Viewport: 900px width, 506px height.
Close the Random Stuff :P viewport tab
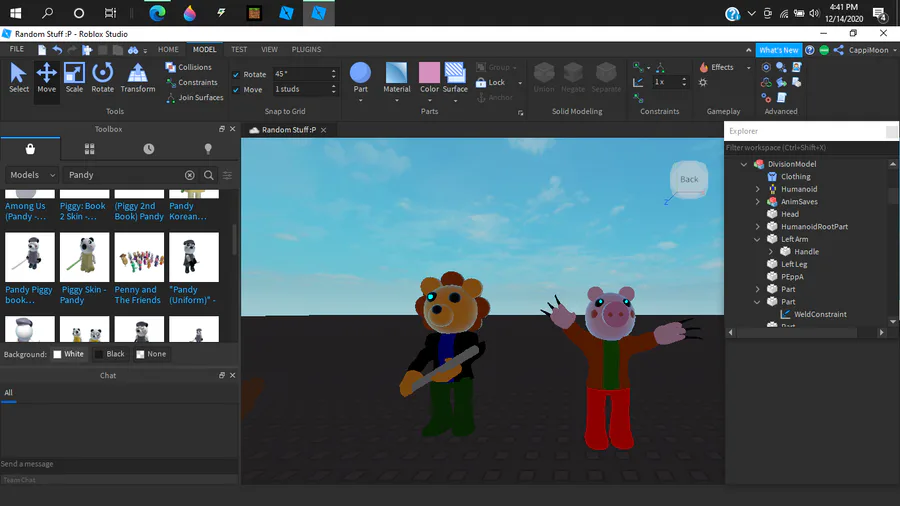click(323, 130)
